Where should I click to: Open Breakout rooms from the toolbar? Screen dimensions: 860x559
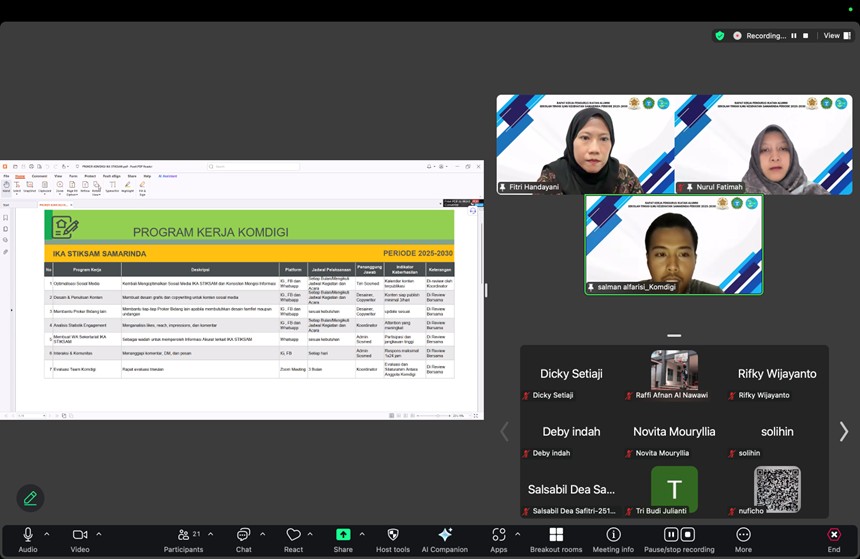556,535
